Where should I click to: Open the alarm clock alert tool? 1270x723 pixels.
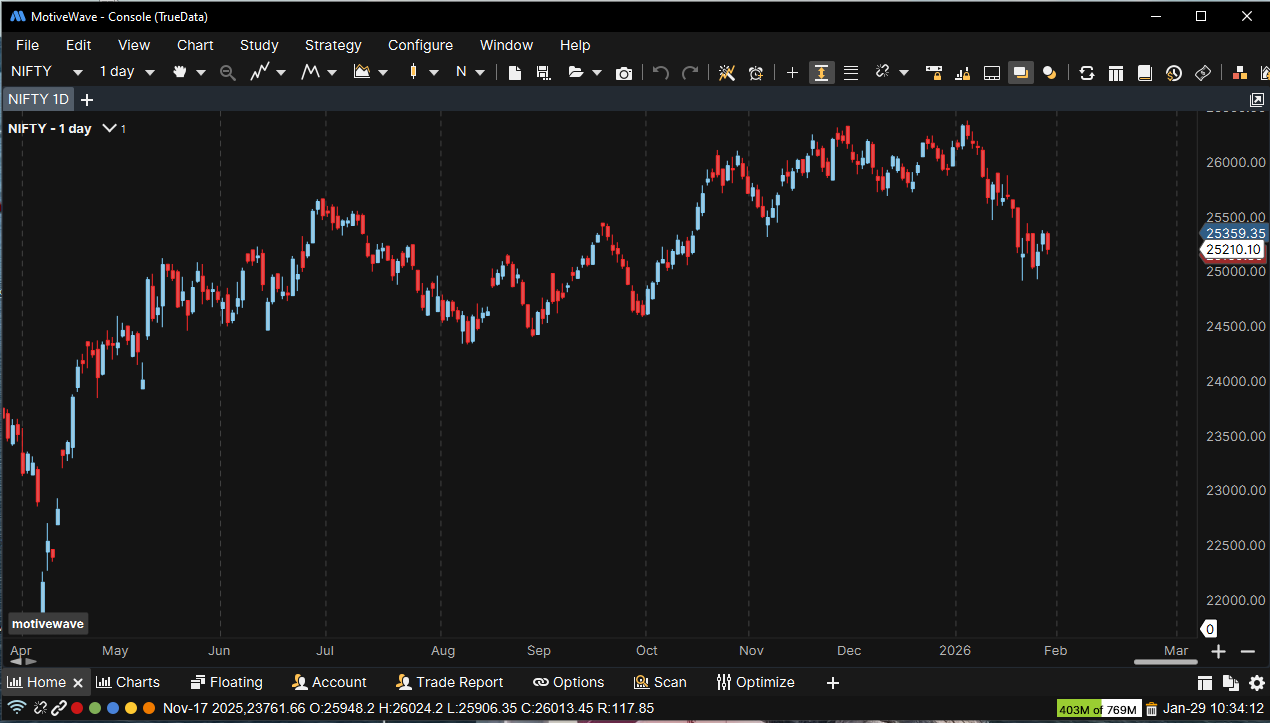[x=756, y=73]
